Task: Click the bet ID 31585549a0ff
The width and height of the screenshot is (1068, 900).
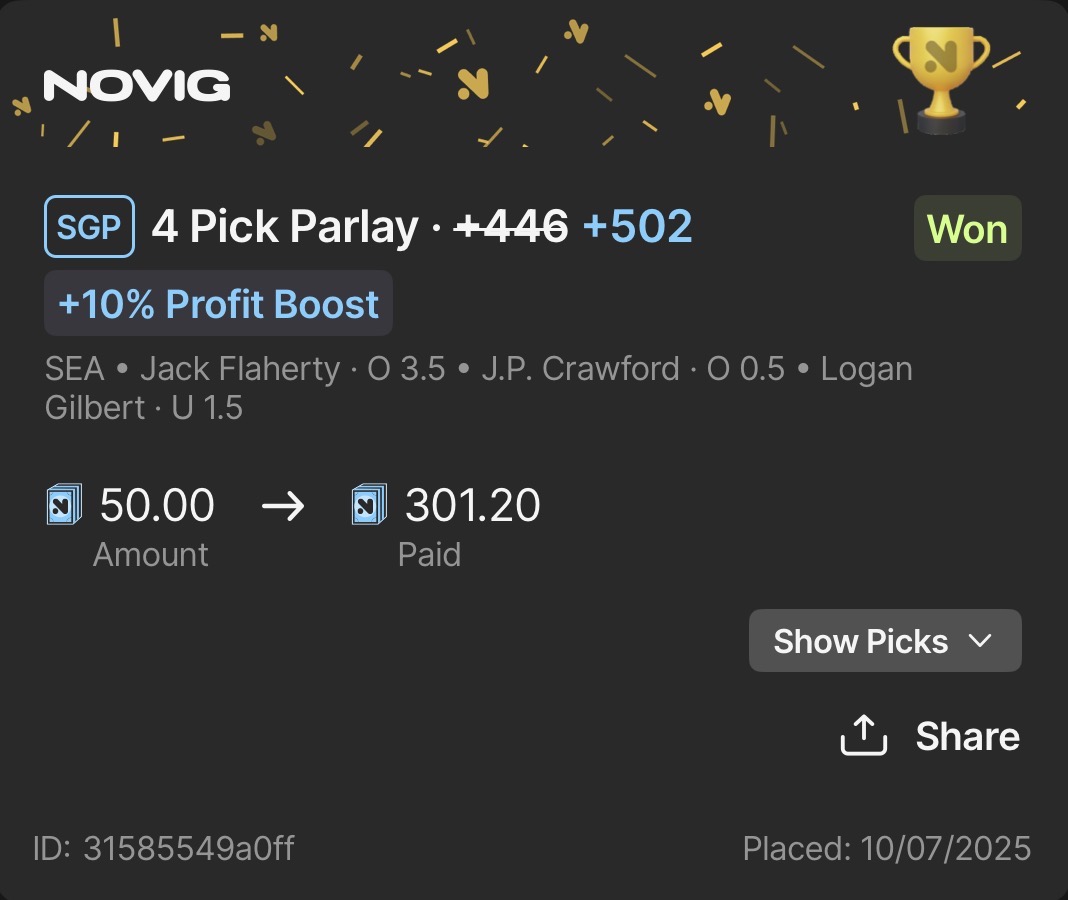Action: click(x=163, y=849)
